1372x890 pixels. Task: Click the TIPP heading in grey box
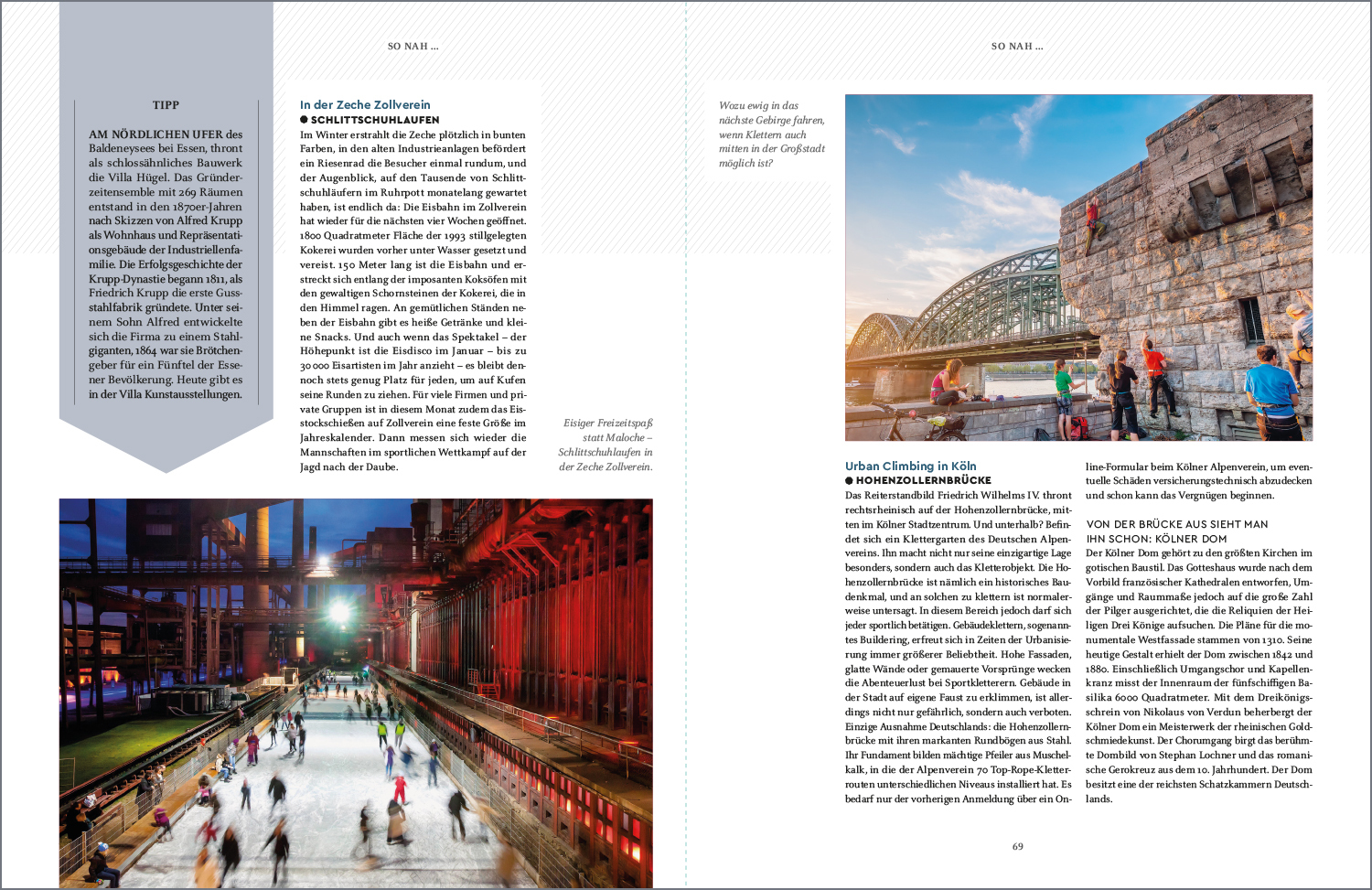click(x=166, y=105)
